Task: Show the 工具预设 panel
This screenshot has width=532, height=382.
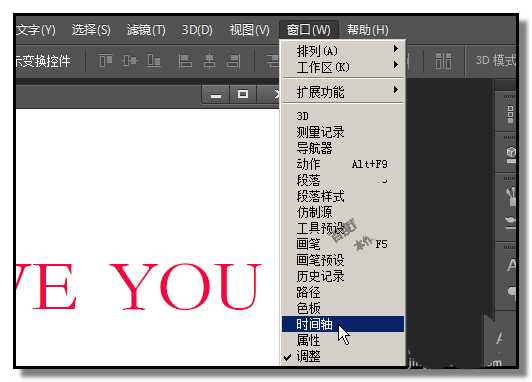Action: point(343,228)
